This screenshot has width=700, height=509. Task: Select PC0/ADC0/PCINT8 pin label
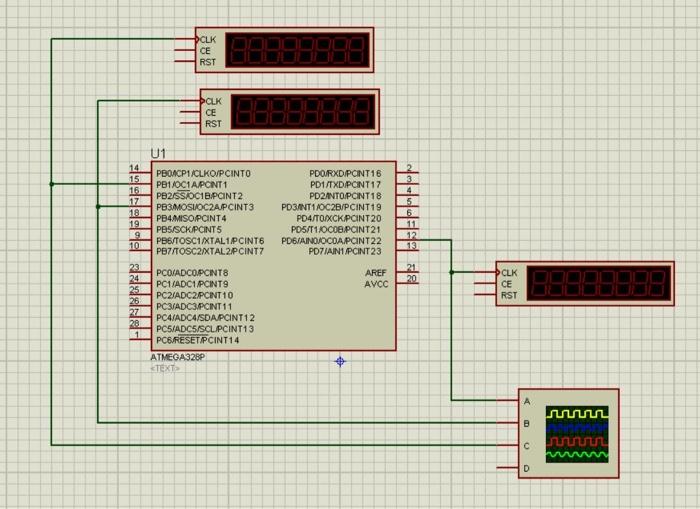[x=192, y=273]
